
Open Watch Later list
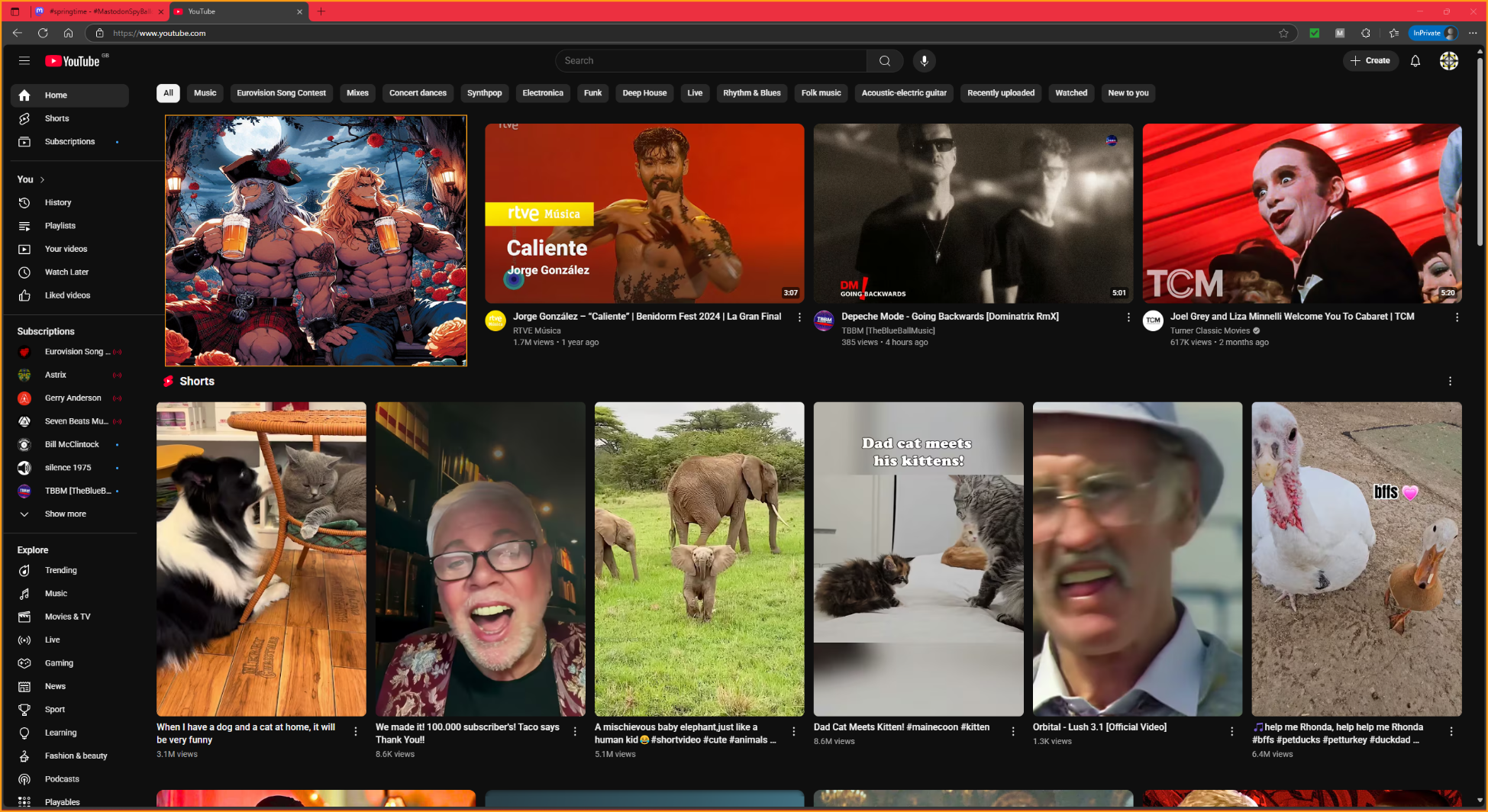click(x=69, y=272)
